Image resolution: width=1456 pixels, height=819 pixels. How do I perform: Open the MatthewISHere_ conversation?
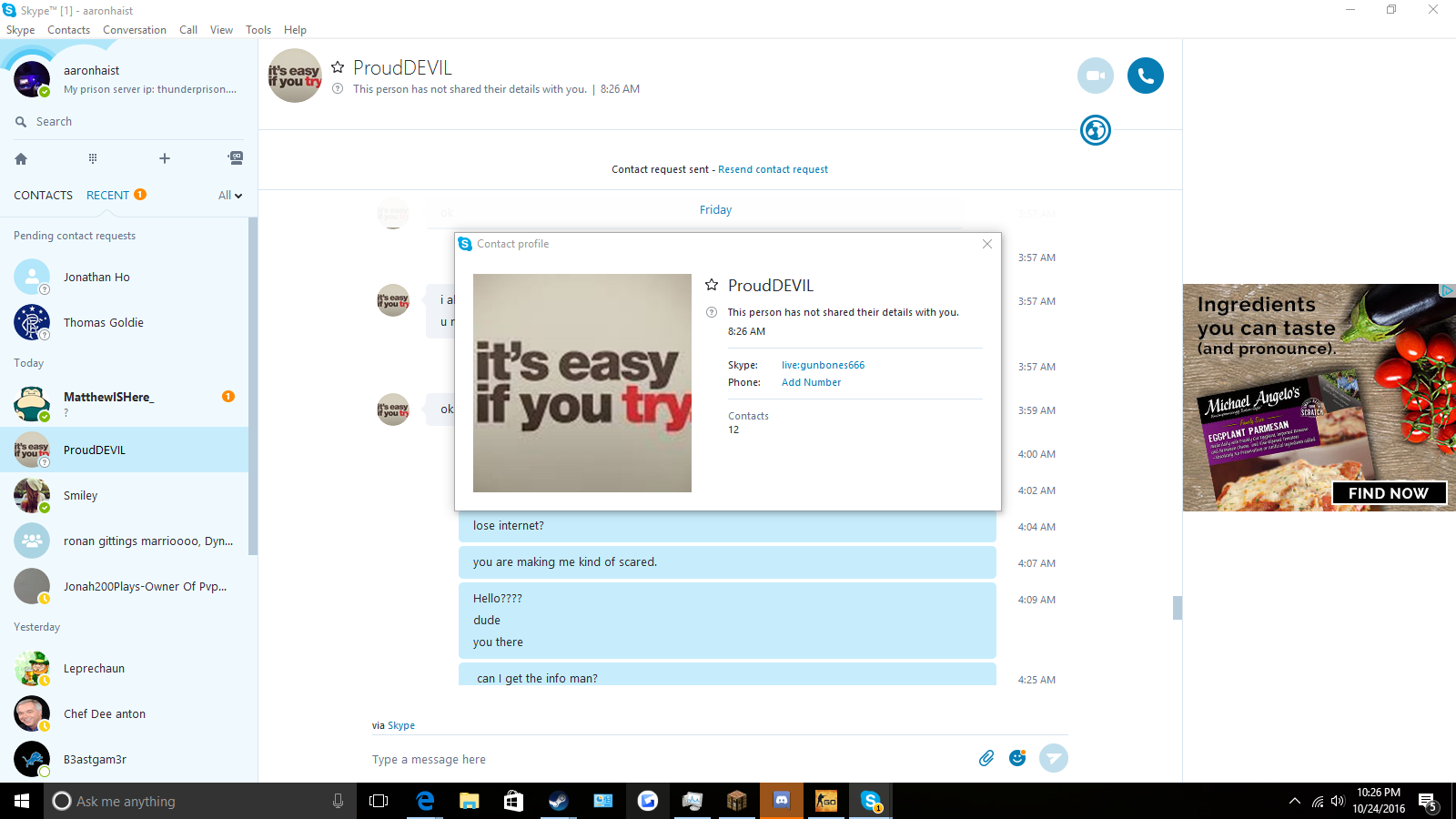(125, 404)
